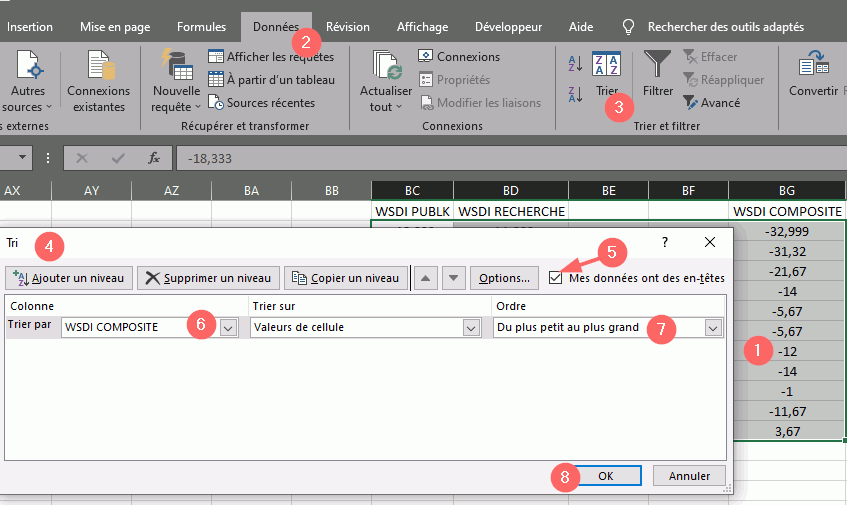This screenshot has height=505, width=847.
Task: Move sort level down with arrow
Action: (454, 278)
